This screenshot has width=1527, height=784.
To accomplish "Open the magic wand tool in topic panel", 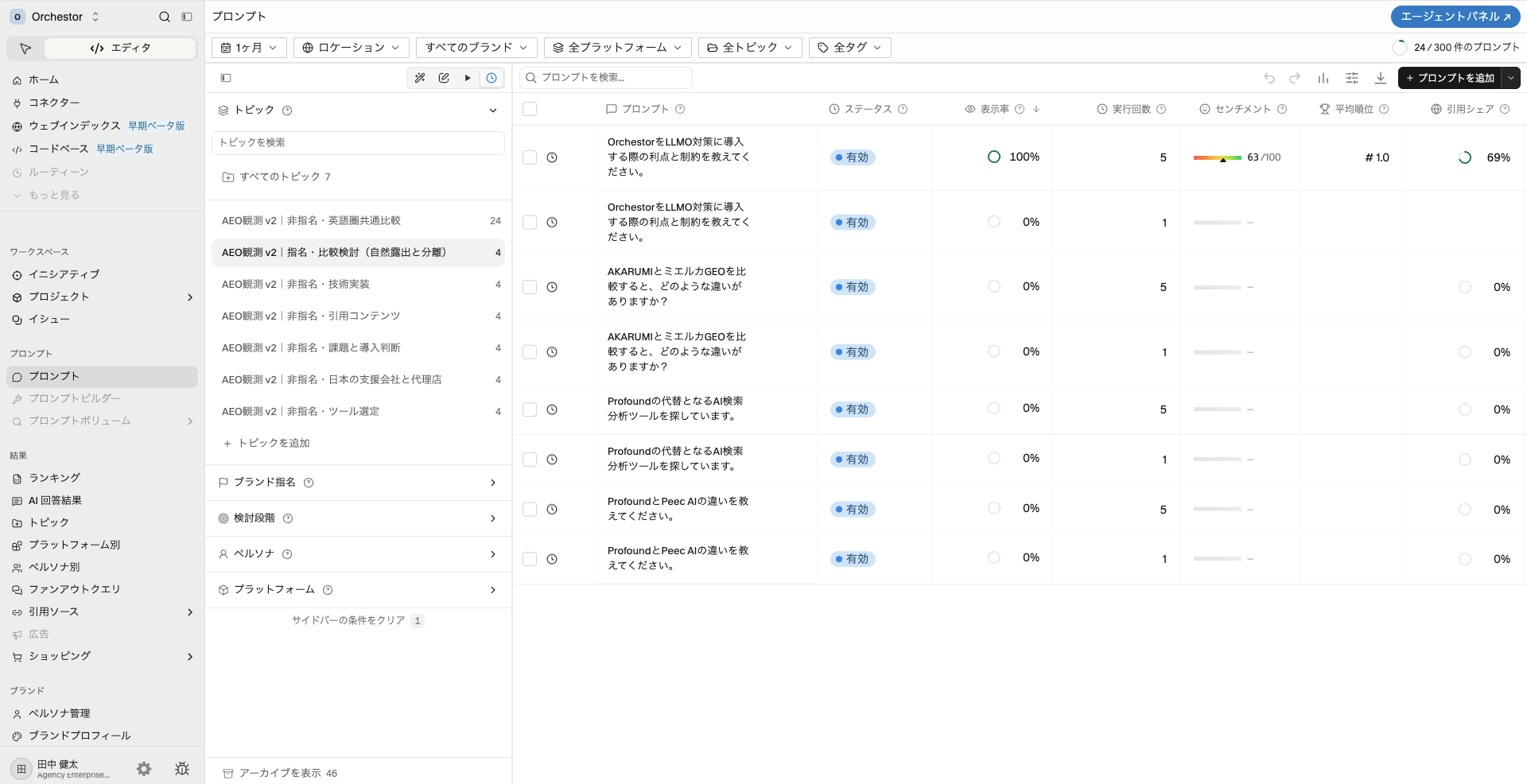I will (420, 78).
